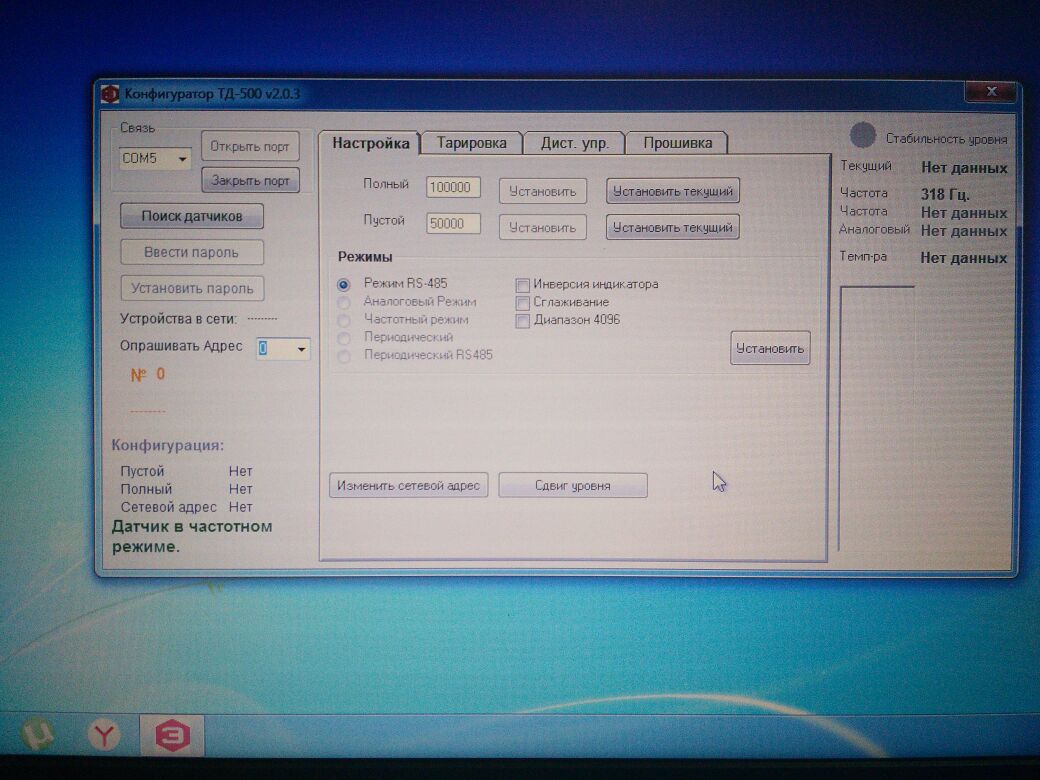Switch to the Тарировка tab
The image size is (1040, 780).
pos(471,143)
